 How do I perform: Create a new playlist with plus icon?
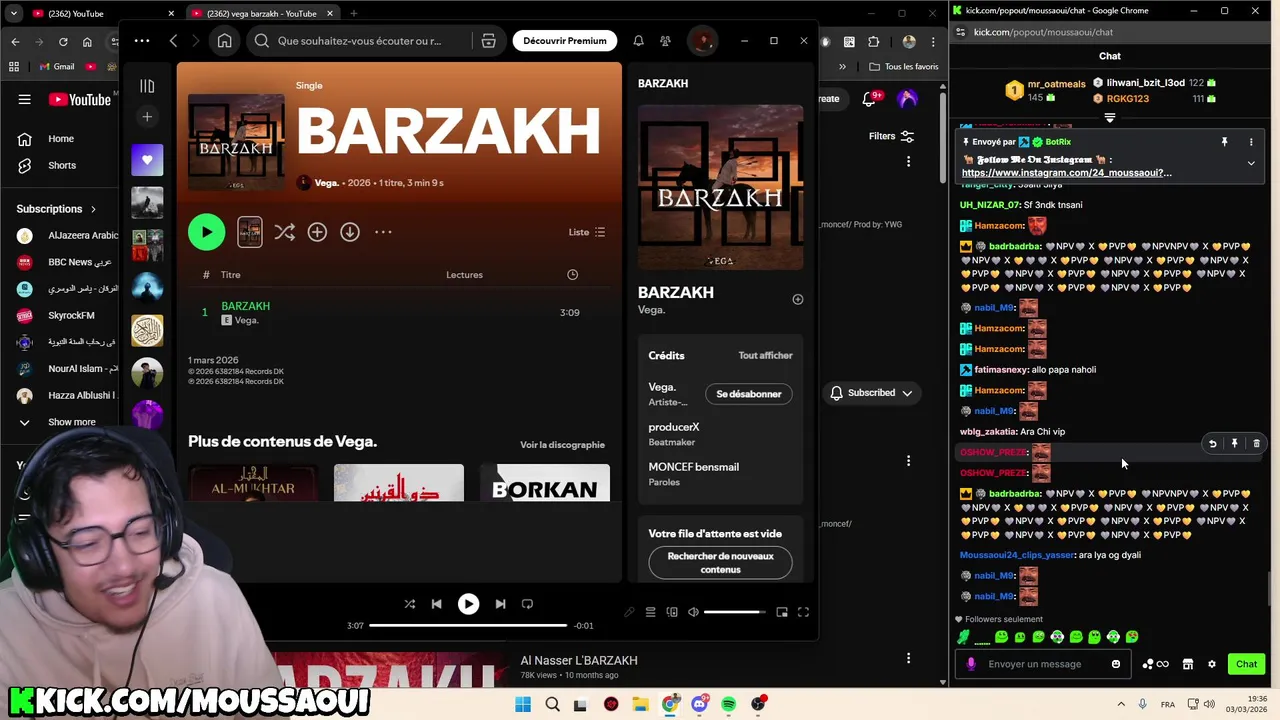147,117
